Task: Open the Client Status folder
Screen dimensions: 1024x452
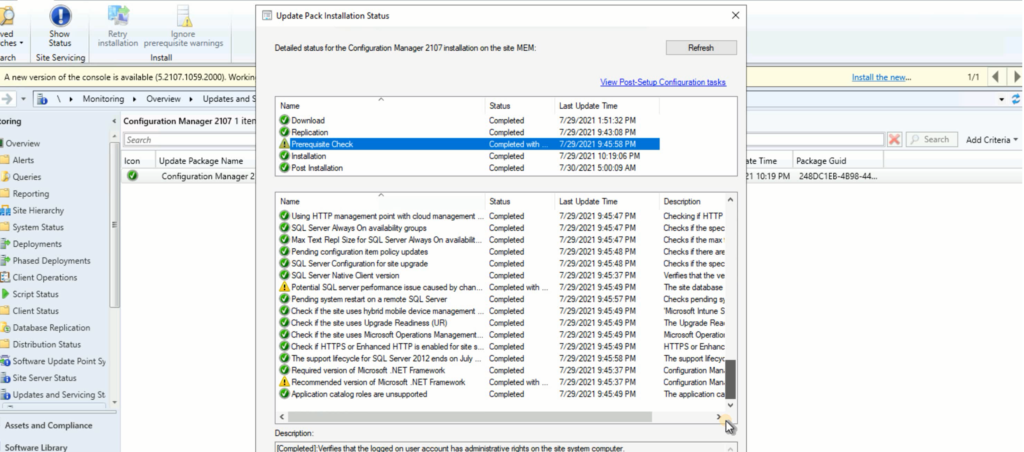Action: click(35, 311)
